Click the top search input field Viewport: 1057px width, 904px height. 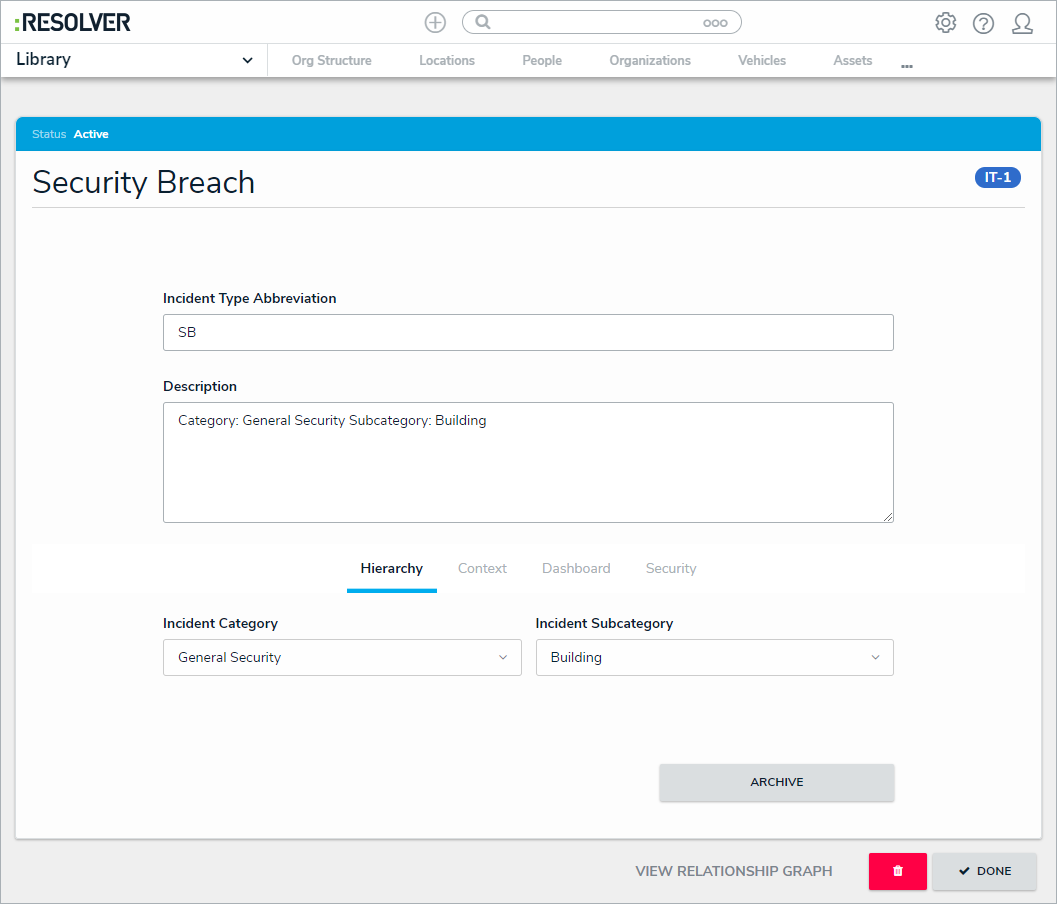(601, 22)
